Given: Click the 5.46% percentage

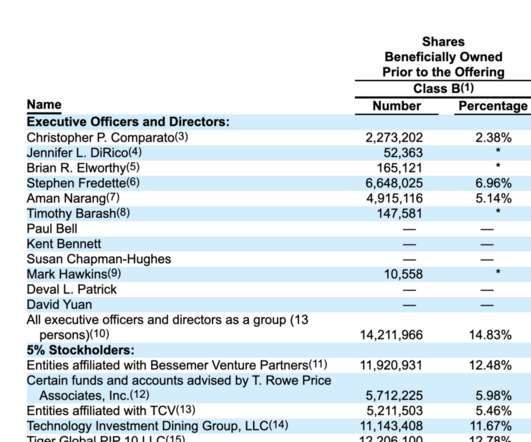Looking at the screenshot, I should point(493,411).
